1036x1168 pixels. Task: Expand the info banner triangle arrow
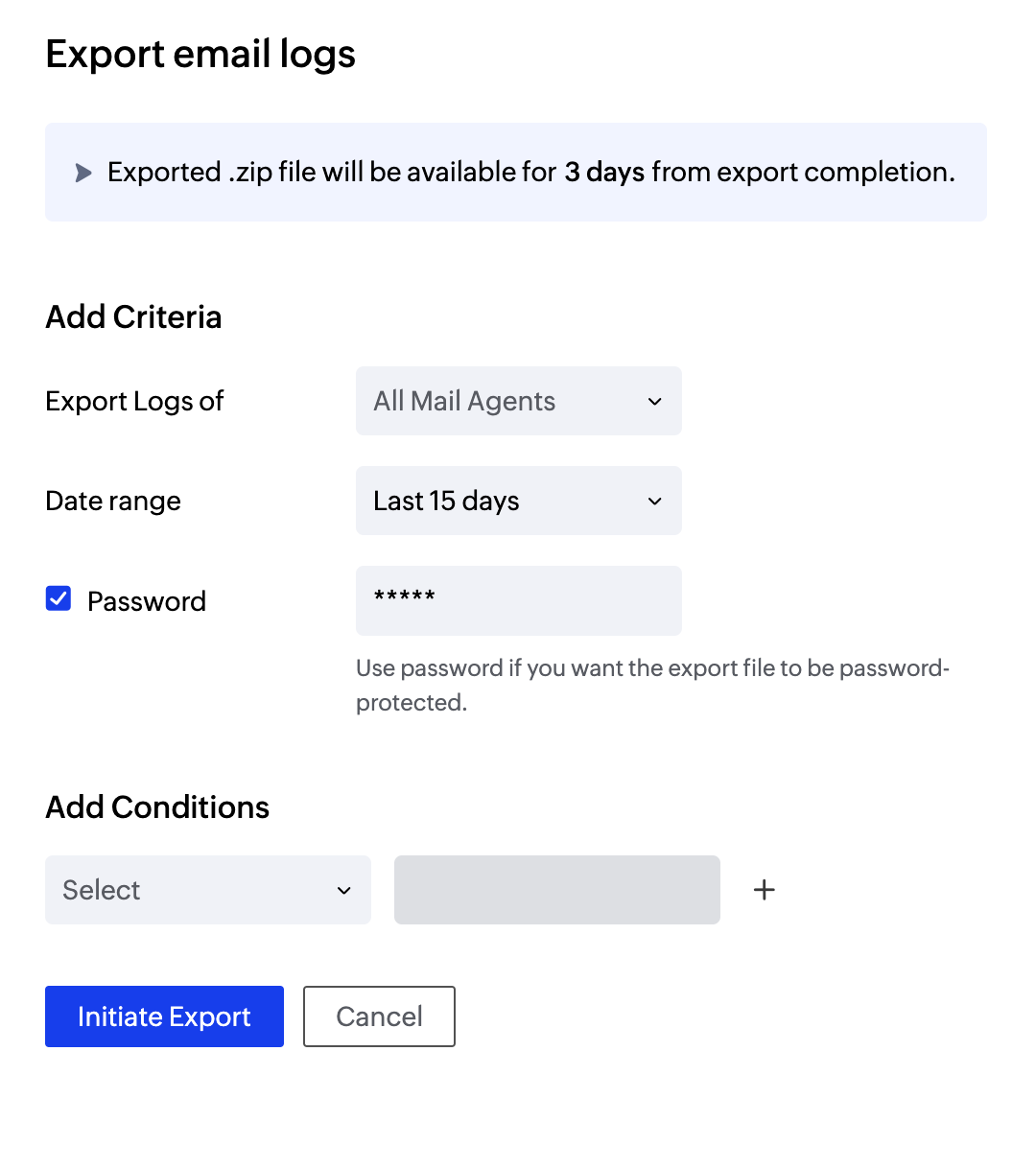[x=83, y=173]
